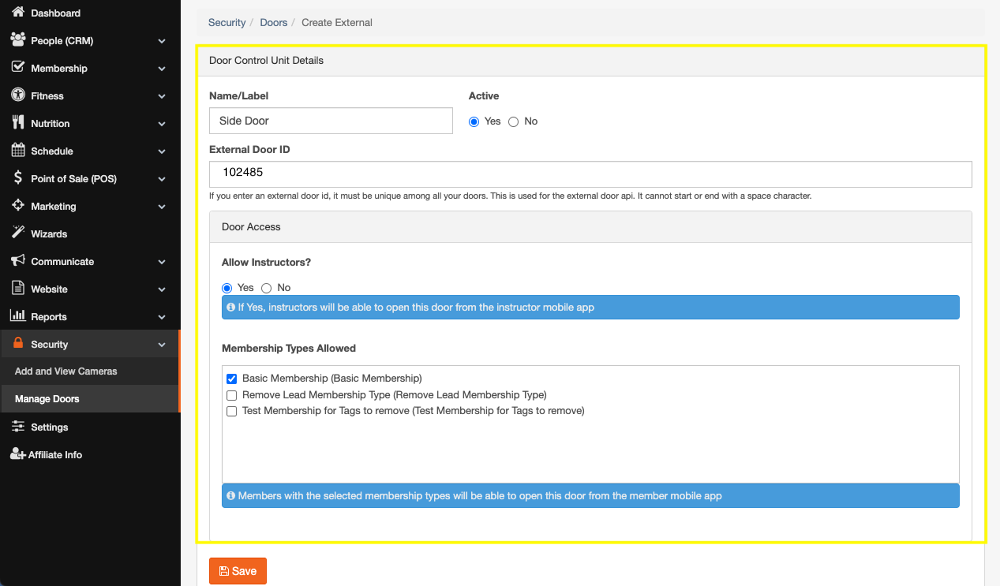This screenshot has width=1000, height=586.
Task: Click the Dashboard home icon
Action: [x=18, y=11]
